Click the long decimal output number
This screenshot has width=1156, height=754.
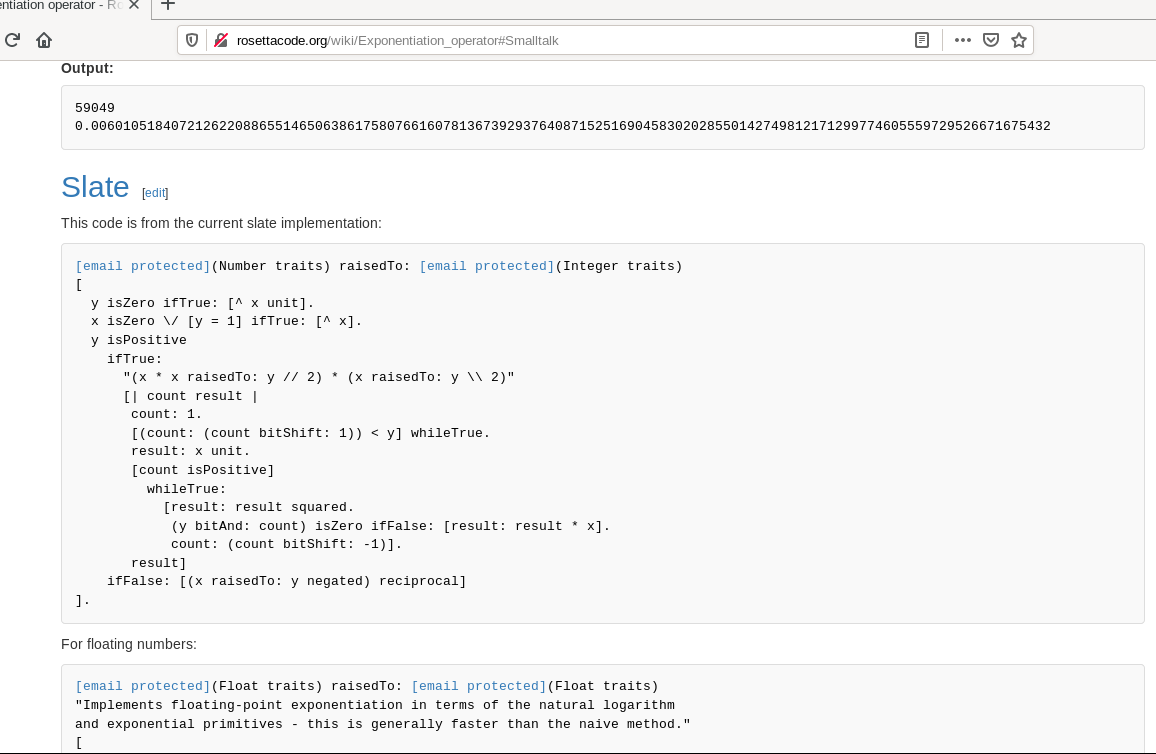pyautogui.click(x=562, y=126)
